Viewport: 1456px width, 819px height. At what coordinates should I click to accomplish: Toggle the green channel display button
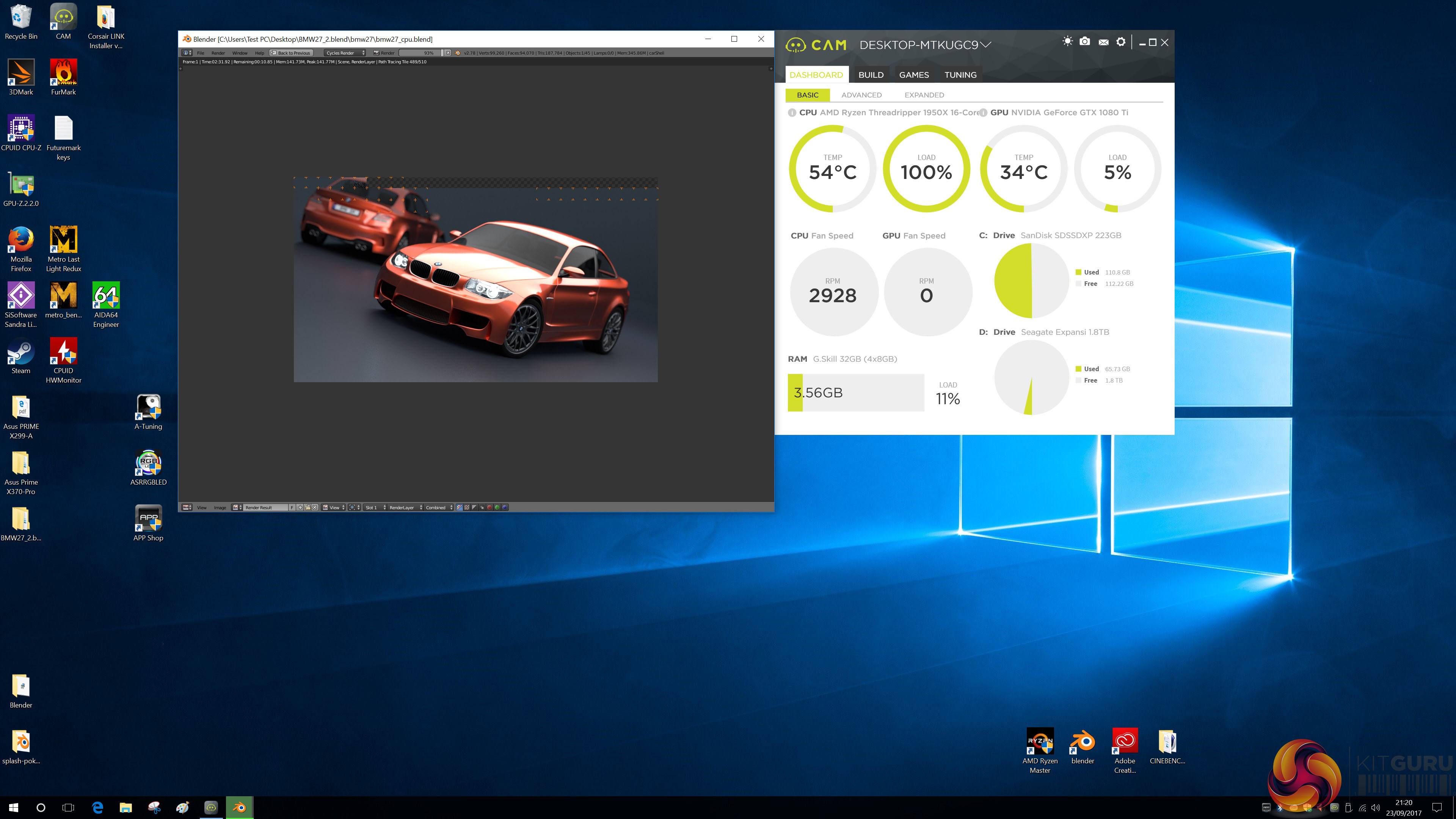[x=497, y=508]
